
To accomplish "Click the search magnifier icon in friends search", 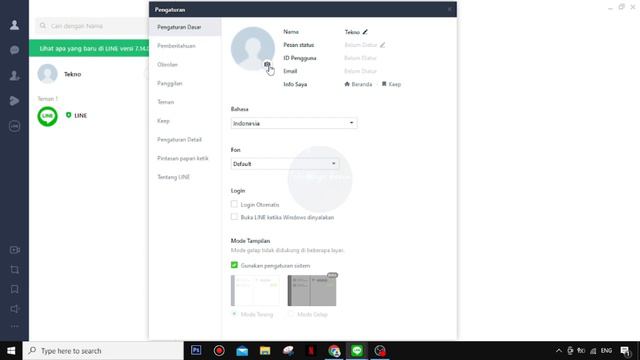I will pos(43,26).
